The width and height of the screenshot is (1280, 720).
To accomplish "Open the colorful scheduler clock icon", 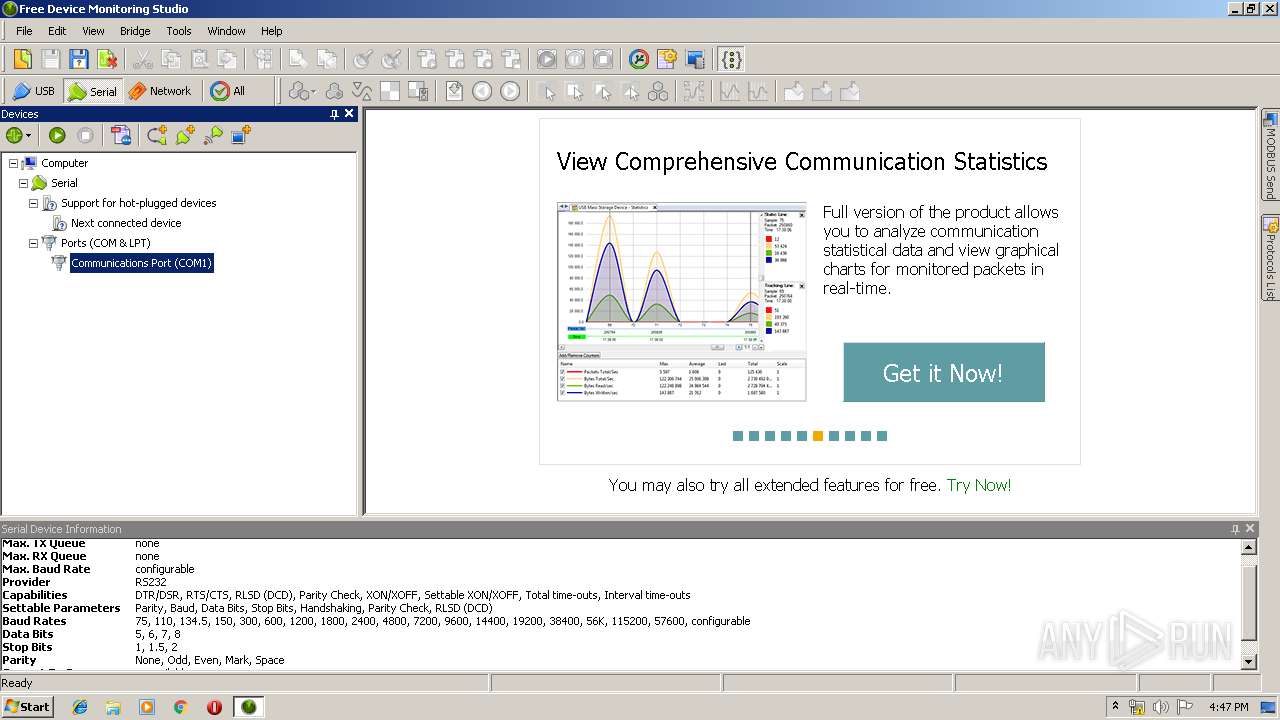I will 639,59.
